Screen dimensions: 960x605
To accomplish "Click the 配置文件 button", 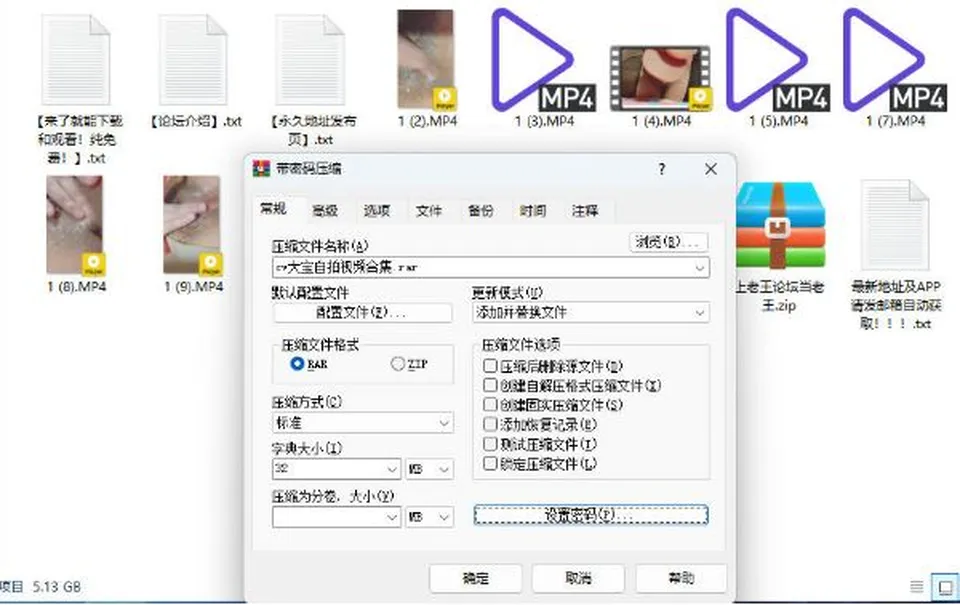I will coord(362,312).
